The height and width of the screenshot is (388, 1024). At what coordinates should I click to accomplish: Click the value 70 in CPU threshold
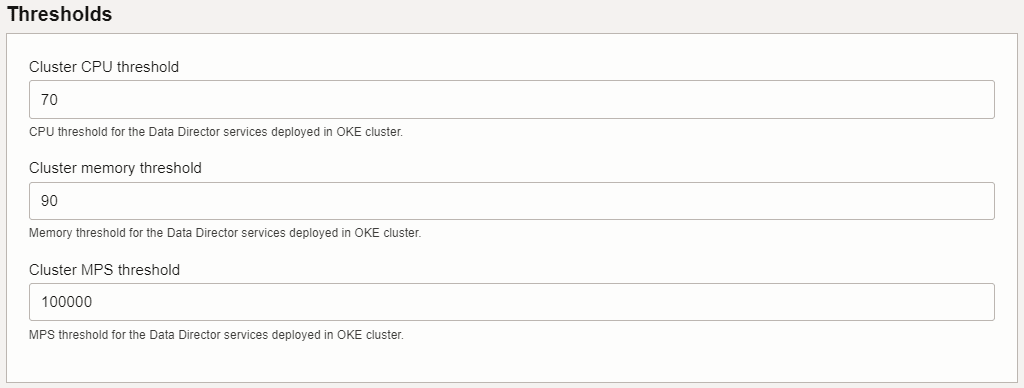pos(50,100)
